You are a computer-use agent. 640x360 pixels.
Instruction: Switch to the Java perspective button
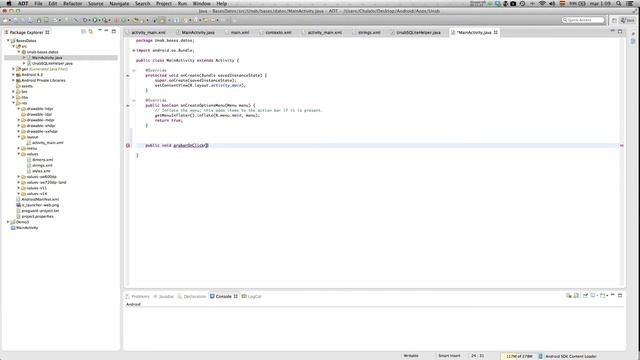pos(628,20)
